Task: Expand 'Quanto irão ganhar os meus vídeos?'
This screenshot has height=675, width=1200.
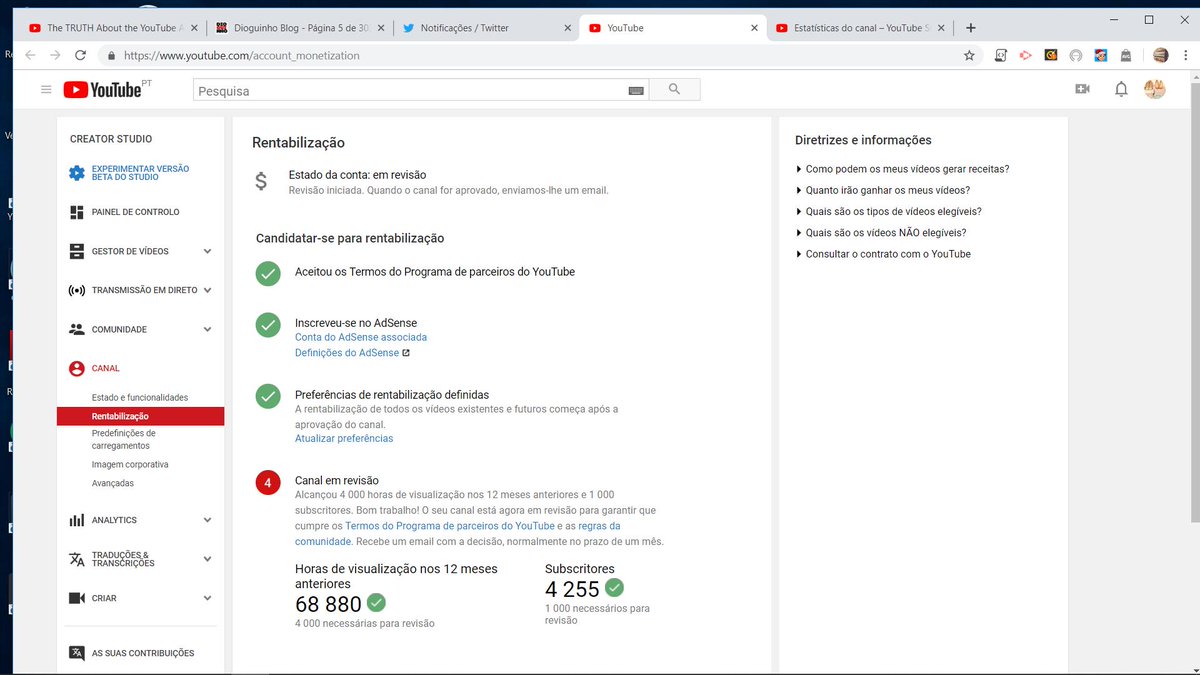Action: click(x=882, y=190)
